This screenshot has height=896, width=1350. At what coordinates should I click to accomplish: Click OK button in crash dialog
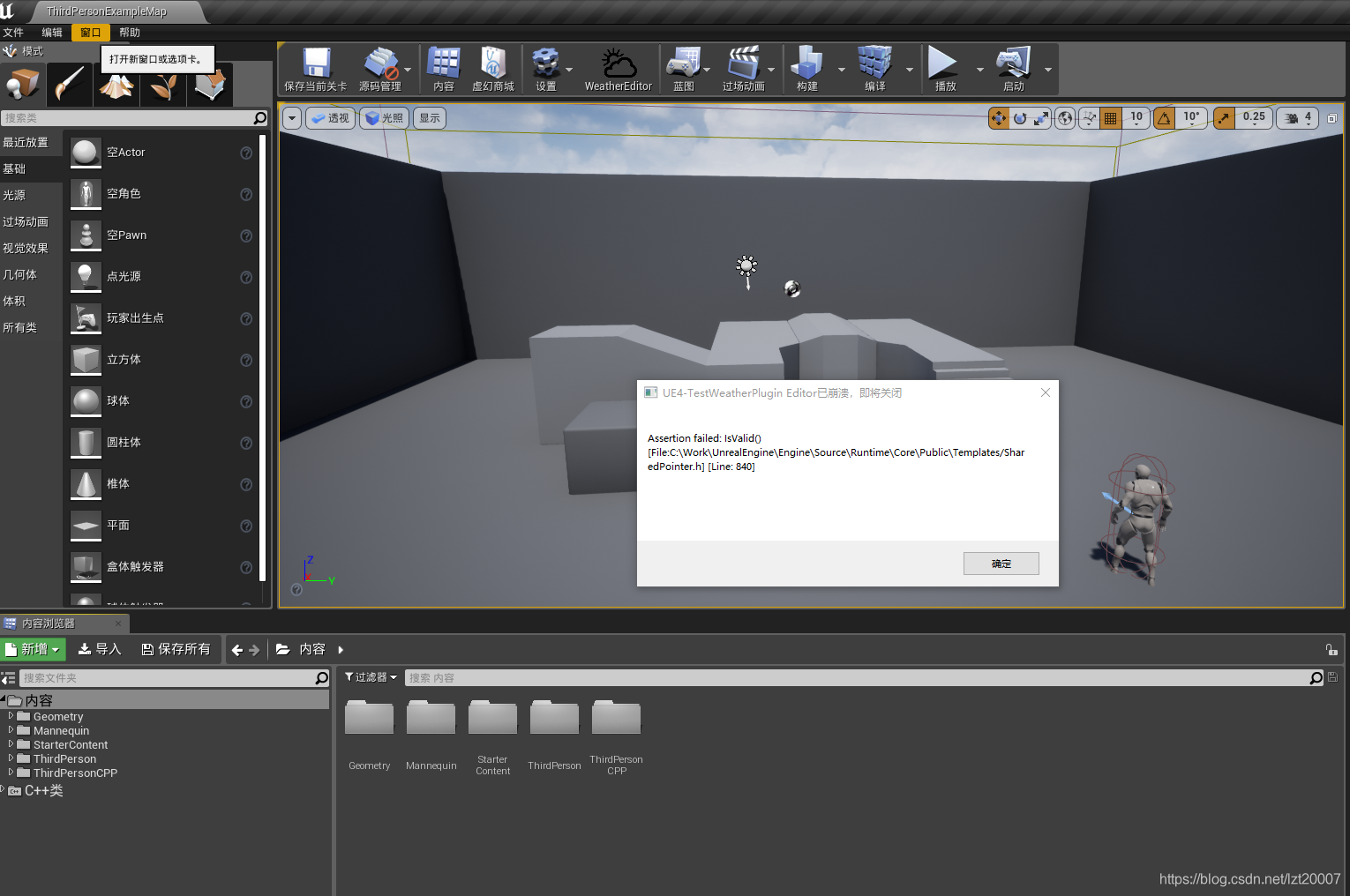(x=1001, y=564)
